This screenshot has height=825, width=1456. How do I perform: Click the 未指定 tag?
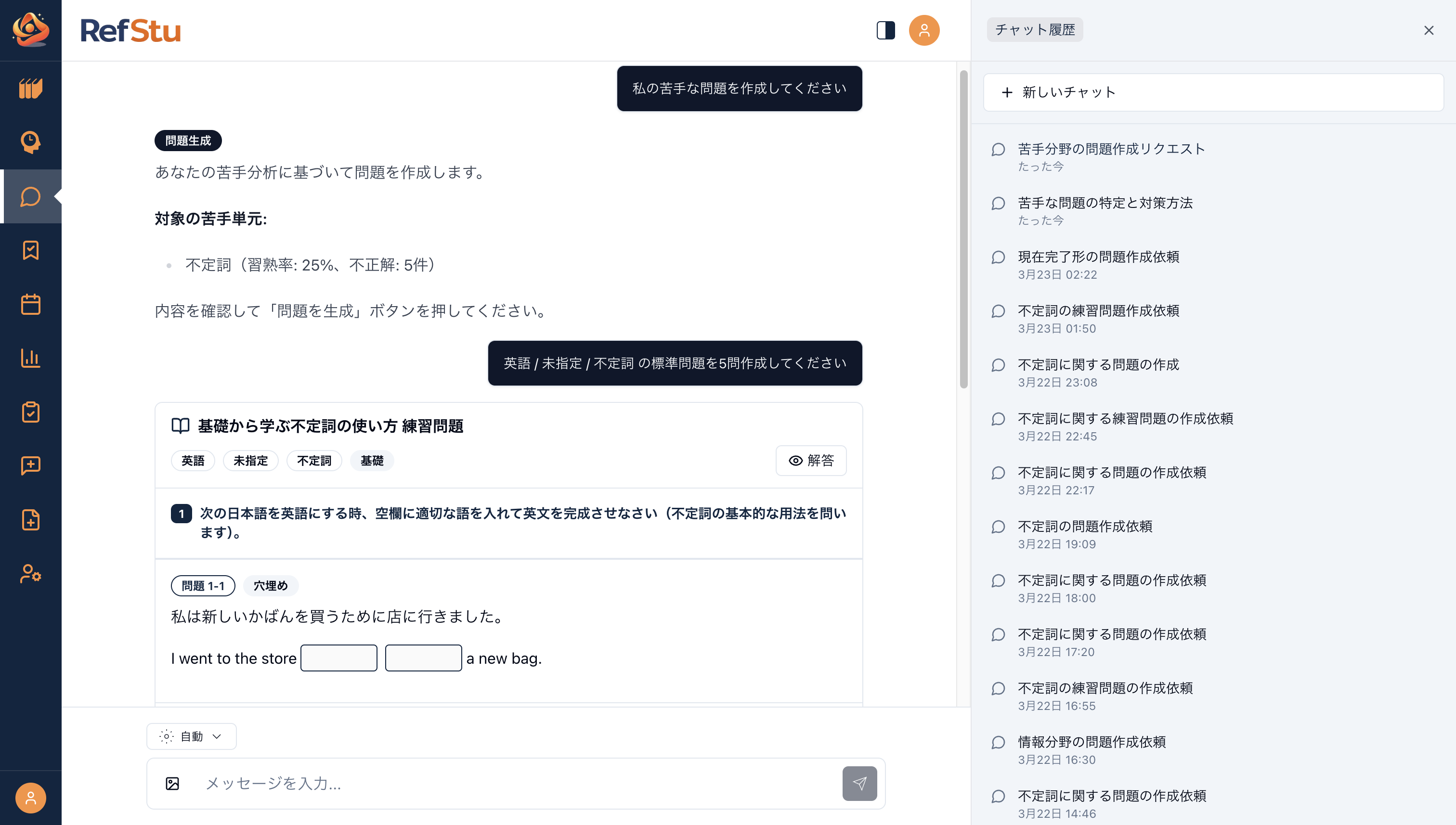tap(250, 461)
